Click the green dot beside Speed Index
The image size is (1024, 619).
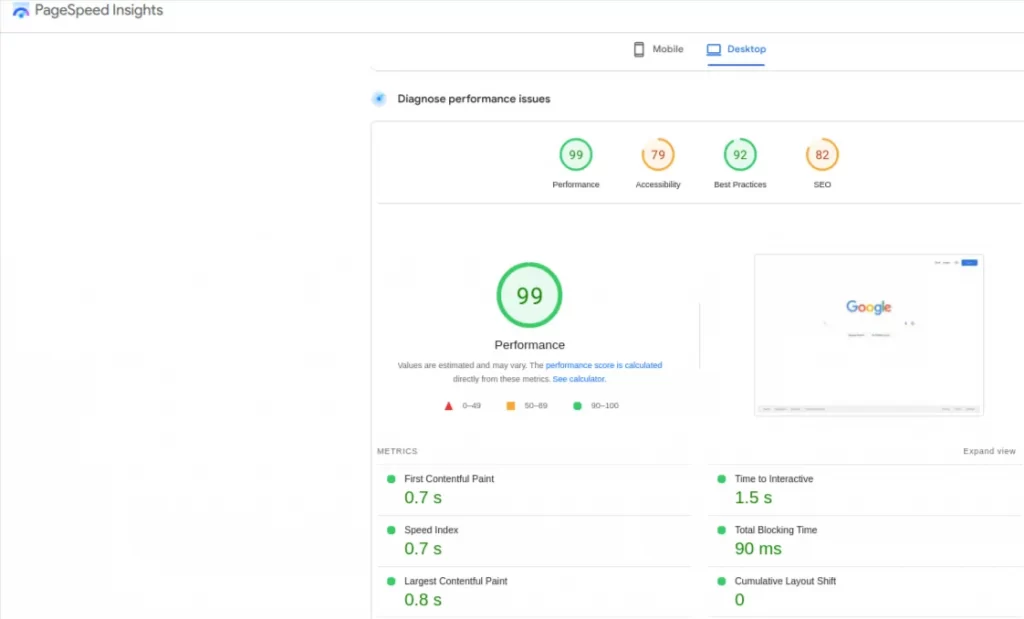(x=391, y=530)
